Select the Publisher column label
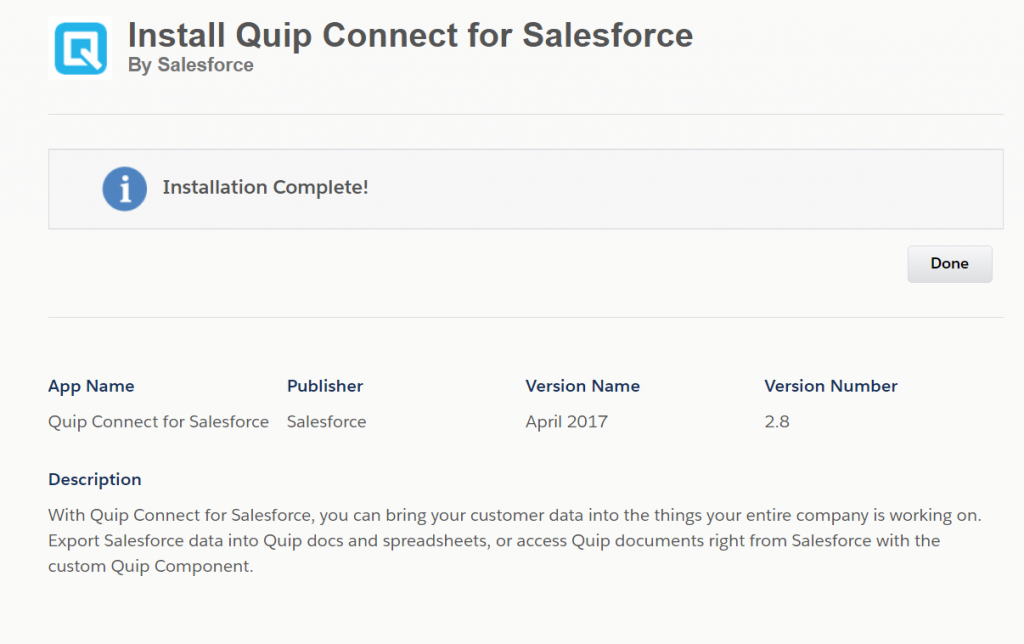Image resolution: width=1024 pixels, height=644 pixels. point(325,386)
